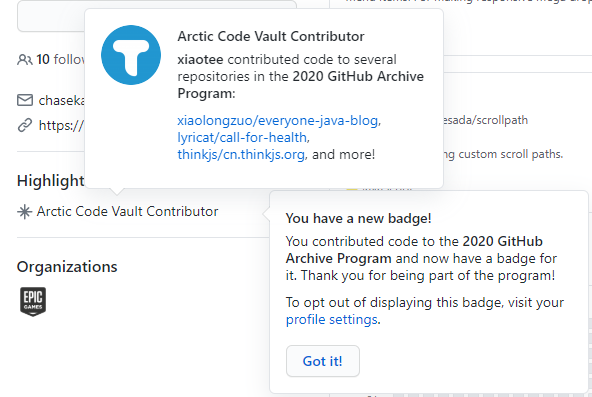
Task: Open the profile settings link
Action: pos(332,320)
